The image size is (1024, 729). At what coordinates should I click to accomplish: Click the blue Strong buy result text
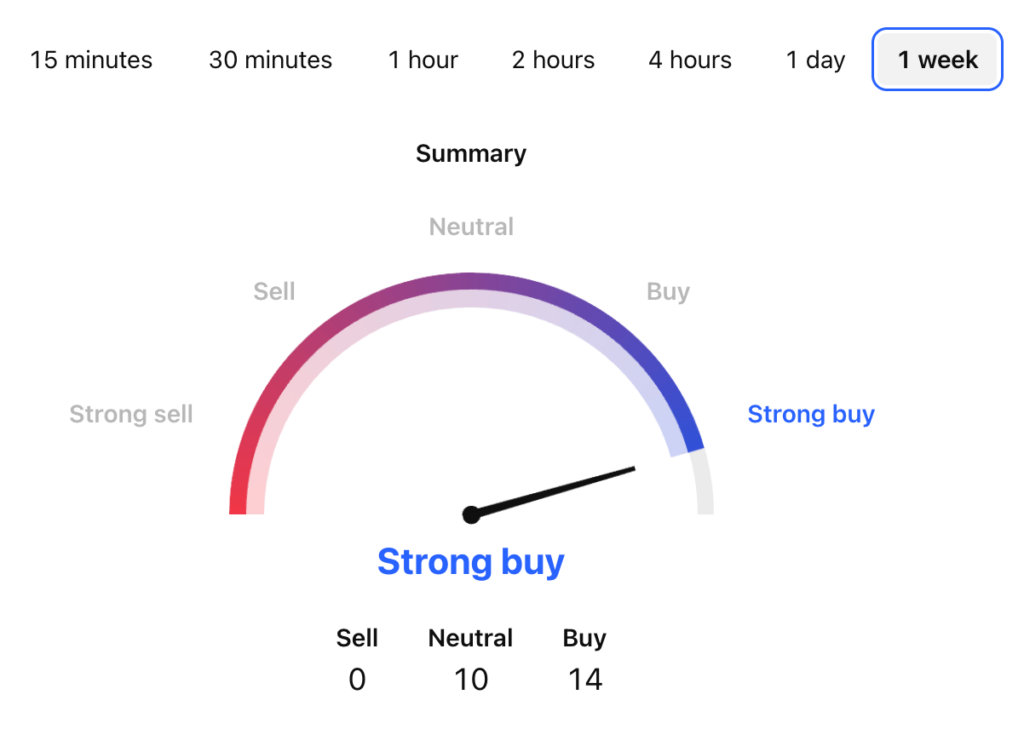[x=471, y=562]
